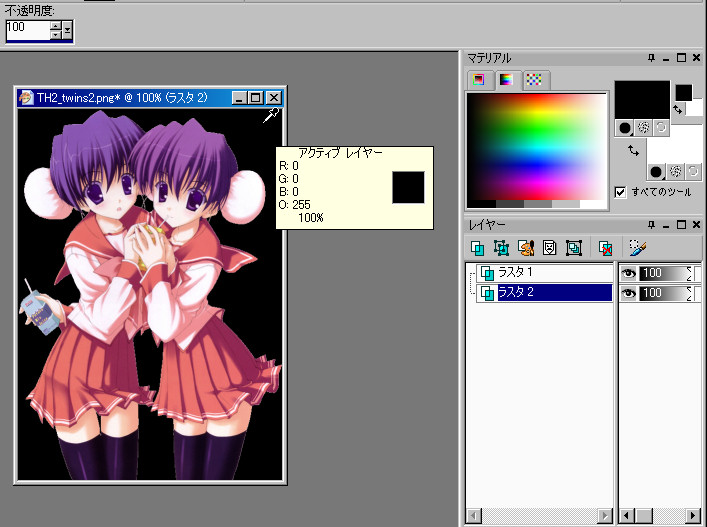Viewport: 707px width, 527px height.
Task: Swap foreground and background colors
Action: click(678, 109)
